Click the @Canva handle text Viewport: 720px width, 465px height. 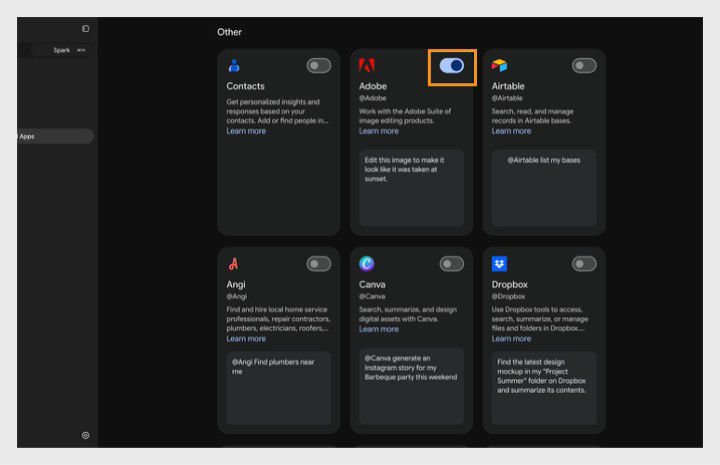[x=372, y=297]
